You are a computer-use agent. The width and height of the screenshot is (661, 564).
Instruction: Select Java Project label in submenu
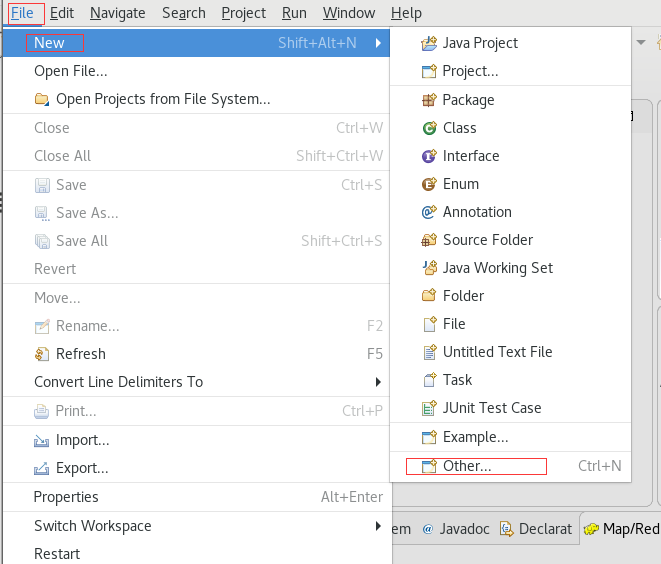[480, 43]
